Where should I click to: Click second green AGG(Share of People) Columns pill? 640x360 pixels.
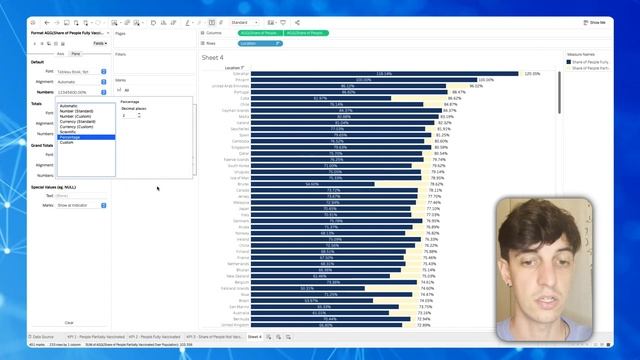307,33
